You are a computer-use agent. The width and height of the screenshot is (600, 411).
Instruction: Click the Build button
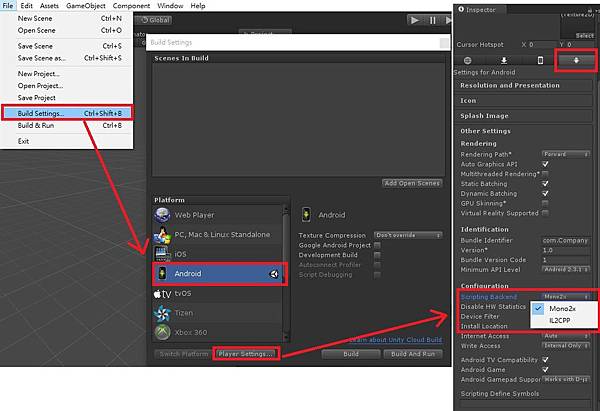(351, 354)
